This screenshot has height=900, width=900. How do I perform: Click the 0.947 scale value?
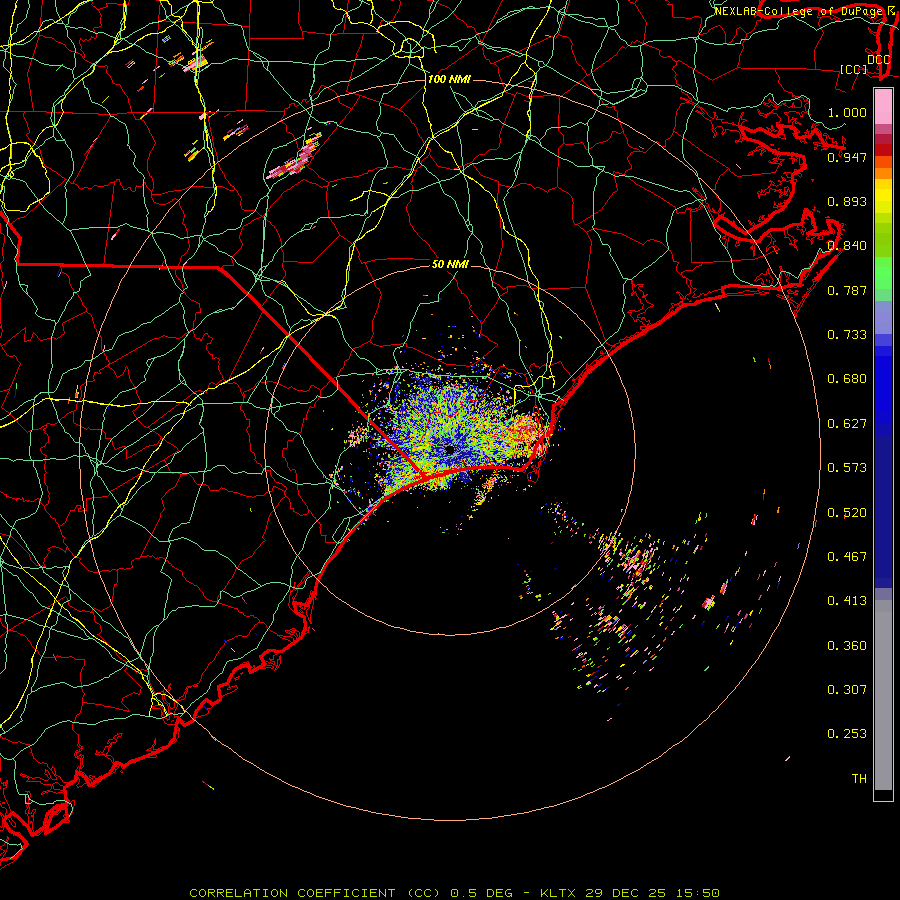click(x=847, y=157)
